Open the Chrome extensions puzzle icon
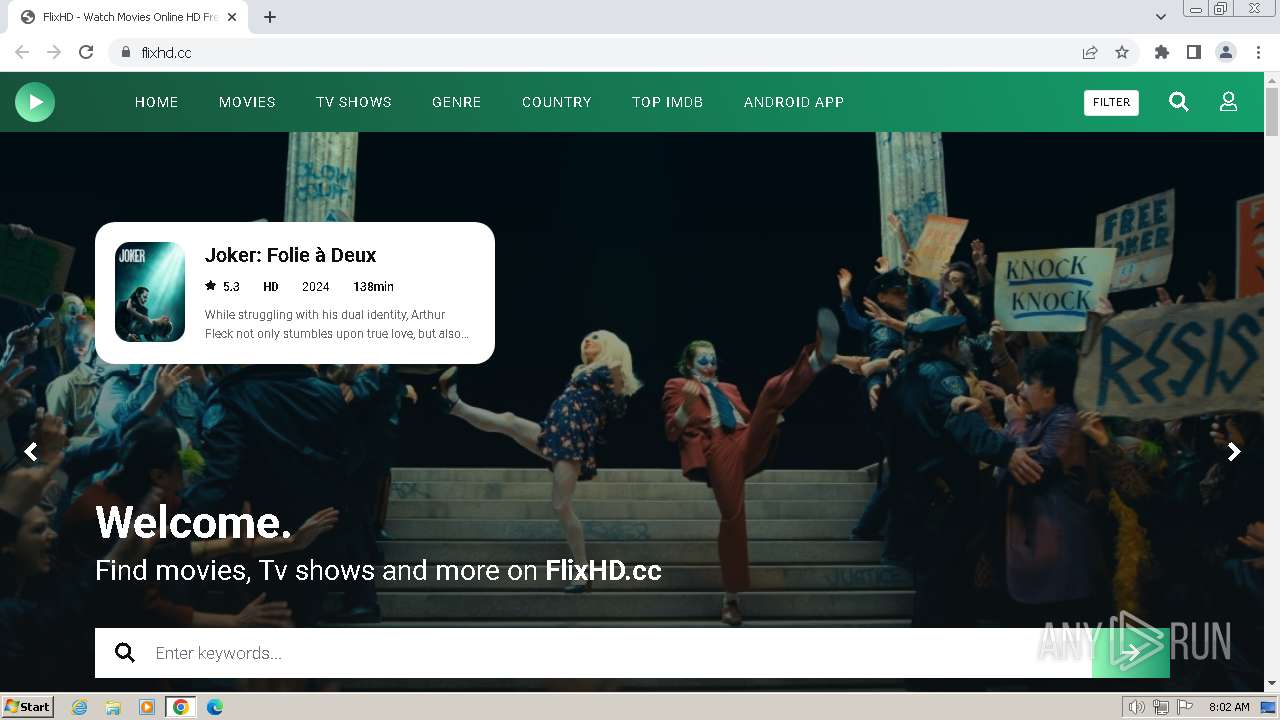Screen dimensions: 1280x720 1161,52
